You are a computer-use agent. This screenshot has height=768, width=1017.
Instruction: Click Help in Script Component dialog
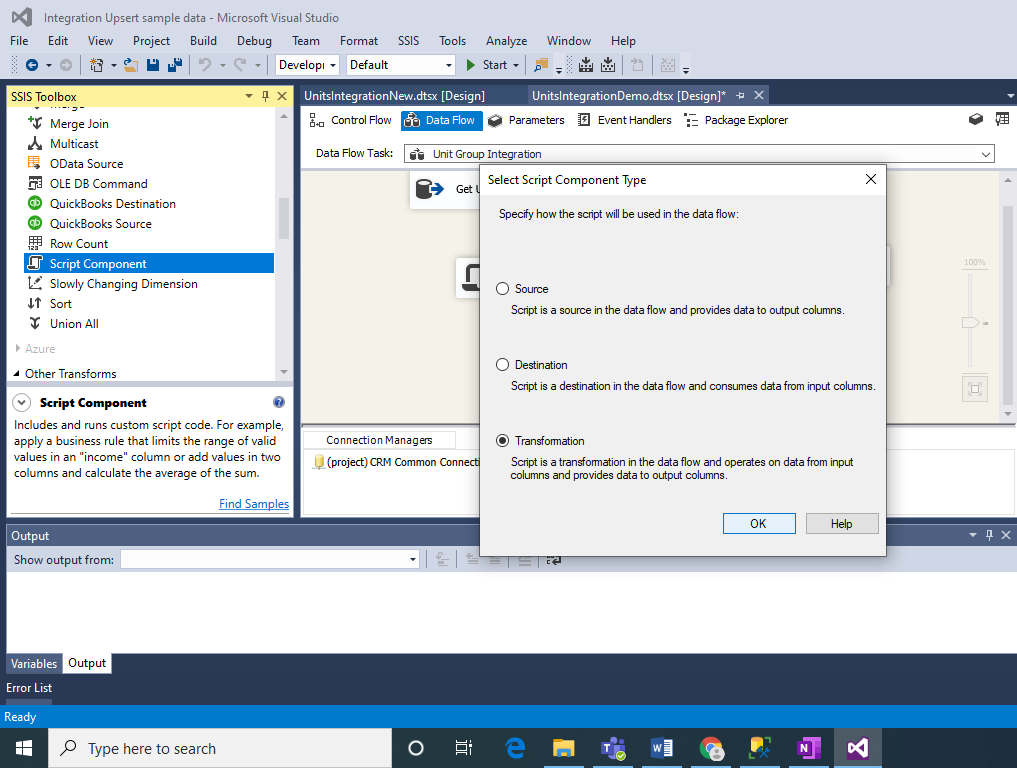842,523
